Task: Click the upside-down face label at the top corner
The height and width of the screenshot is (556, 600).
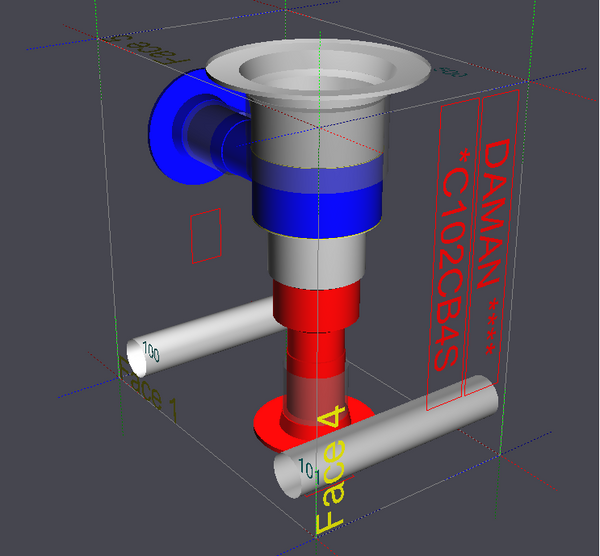Action: tap(150, 50)
